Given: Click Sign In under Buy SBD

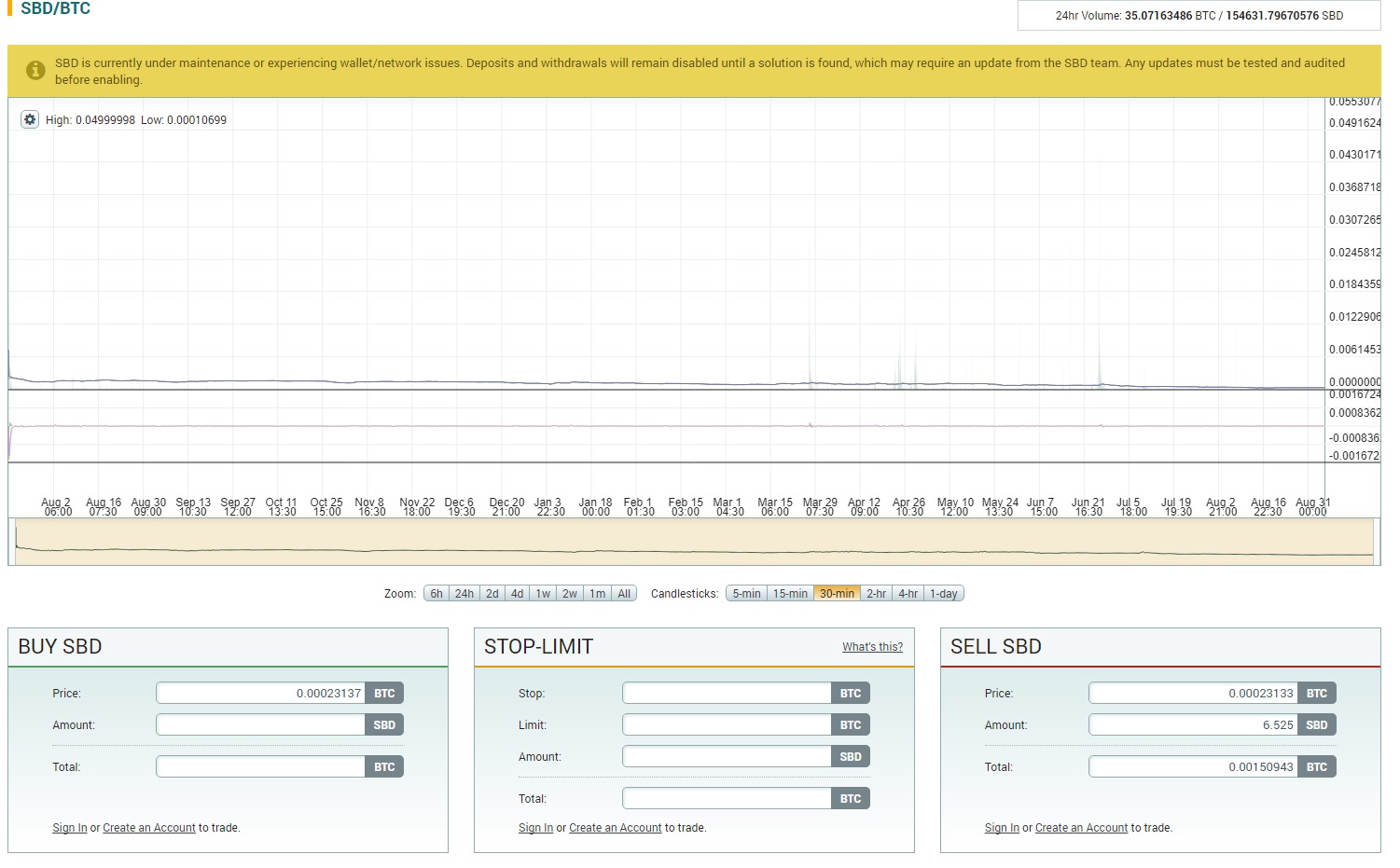Looking at the screenshot, I should 70,828.
